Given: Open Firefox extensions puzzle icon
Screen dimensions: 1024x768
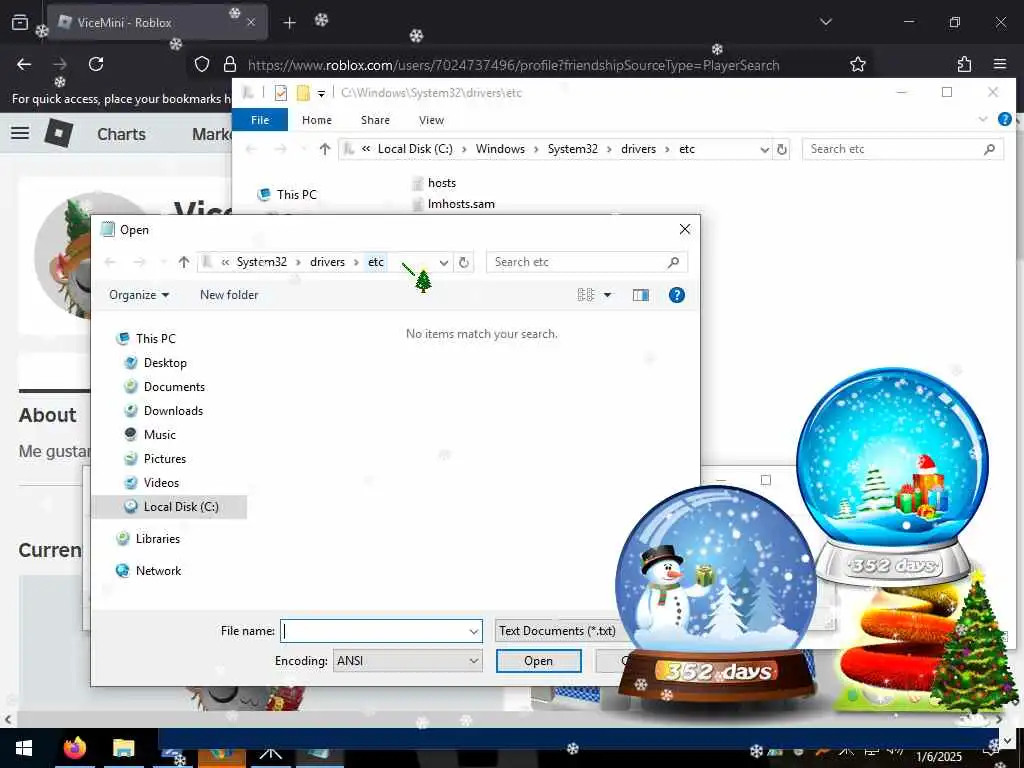Looking at the screenshot, I should tap(964, 64).
